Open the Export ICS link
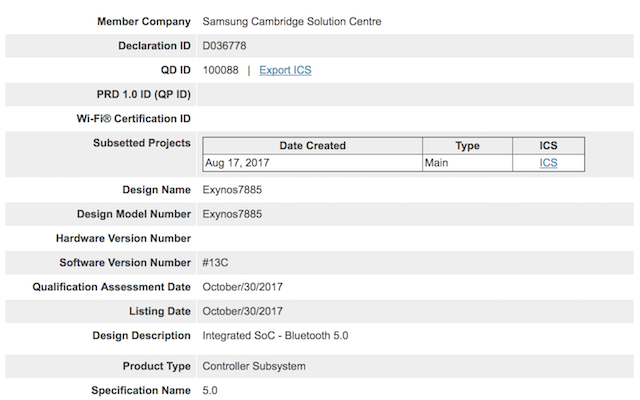Image resolution: width=640 pixels, height=400 pixels. 285,70
